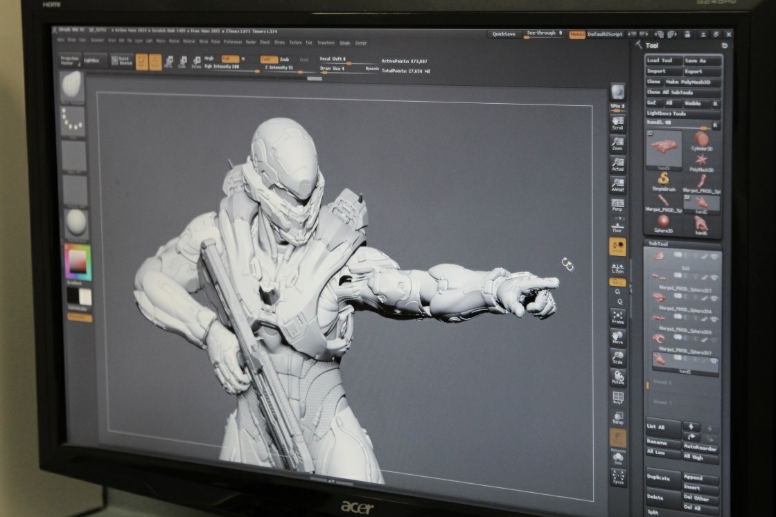Click the Tool palette refresh circle icon
Viewport: 776px width, 517px height.
tap(725, 46)
